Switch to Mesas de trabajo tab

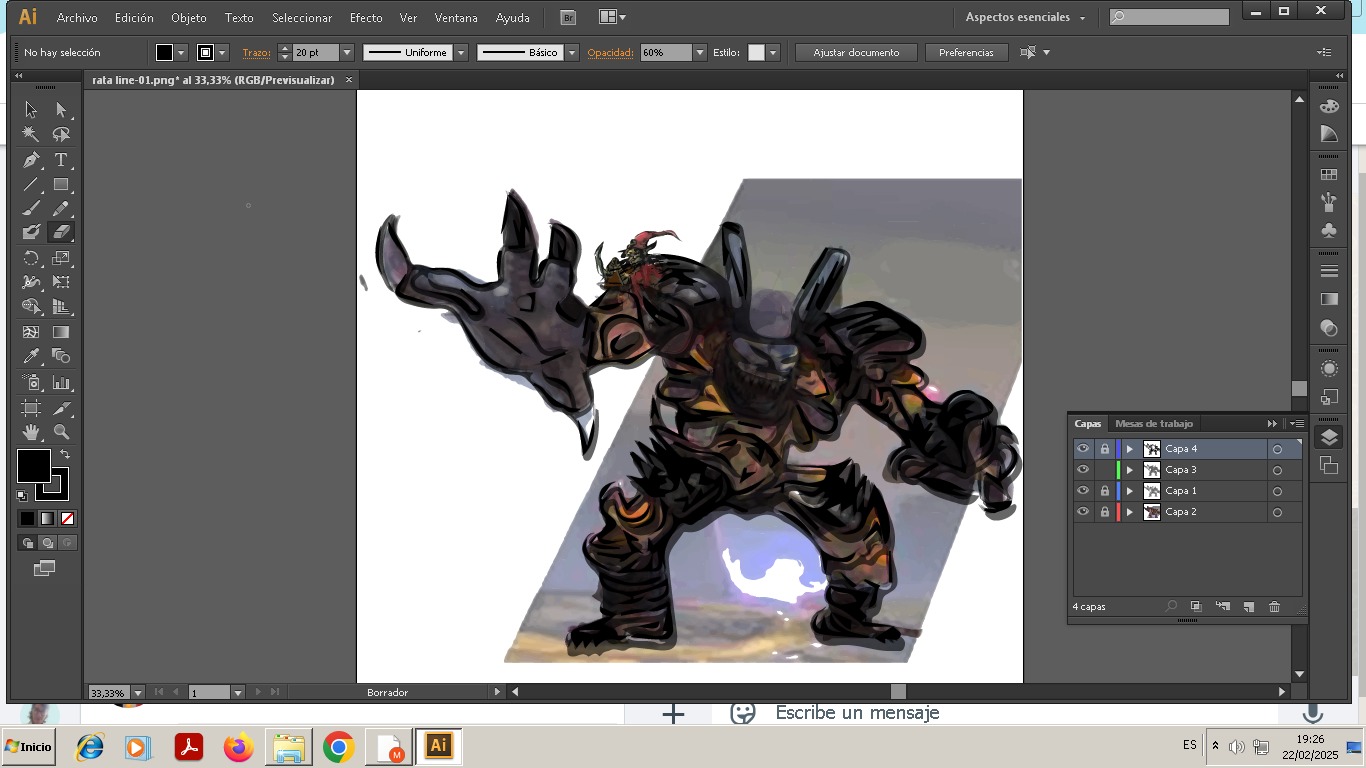tap(1153, 424)
